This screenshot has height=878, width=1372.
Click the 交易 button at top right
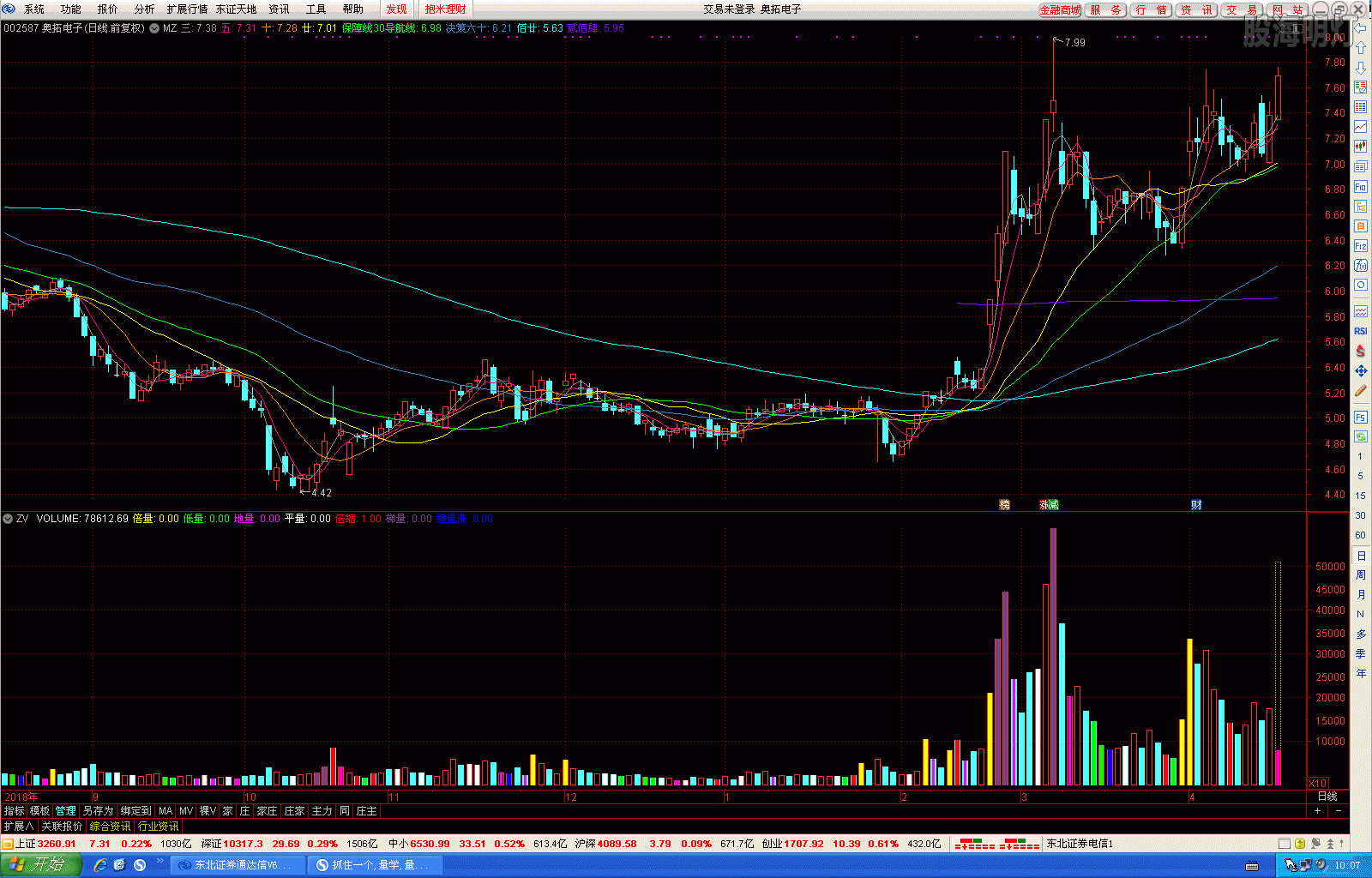(1242, 10)
